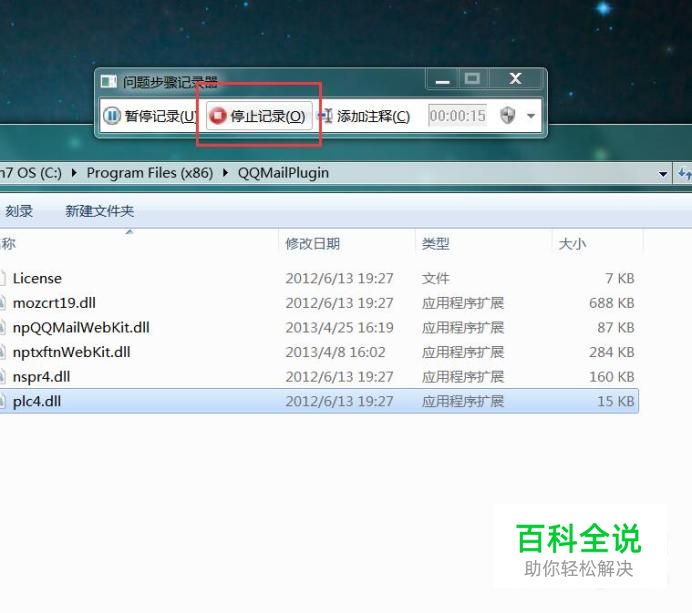Open dropdown arrow next to shield icon

[531, 116]
